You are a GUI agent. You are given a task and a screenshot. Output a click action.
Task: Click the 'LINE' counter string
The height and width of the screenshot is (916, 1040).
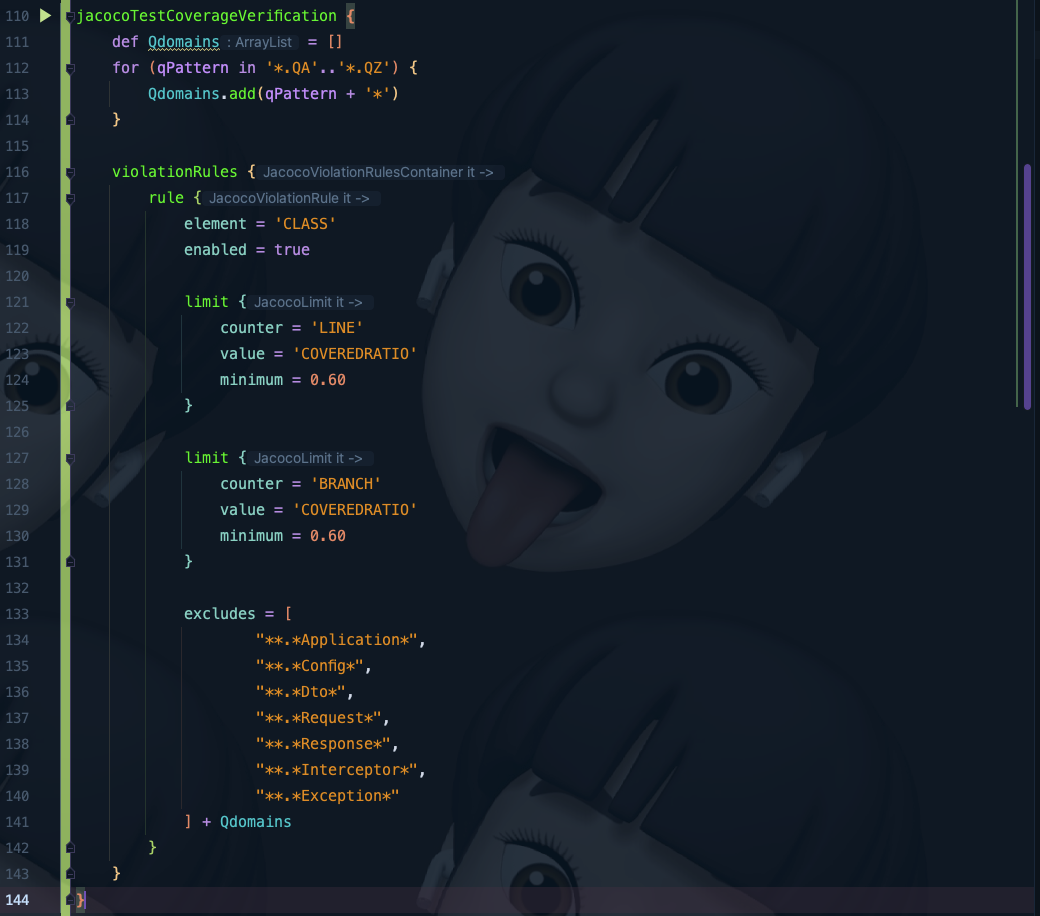pyautogui.click(x=337, y=328)
